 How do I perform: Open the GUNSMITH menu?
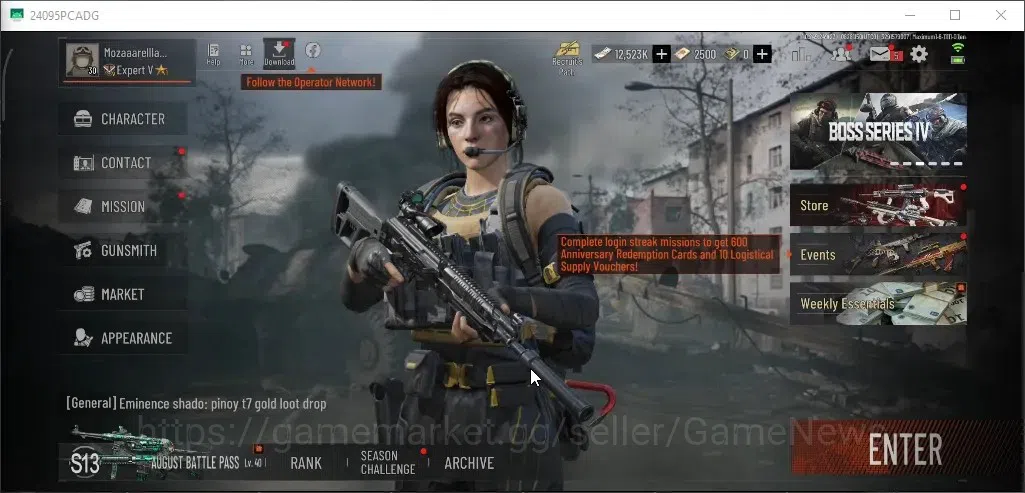(x=123, y=250)
